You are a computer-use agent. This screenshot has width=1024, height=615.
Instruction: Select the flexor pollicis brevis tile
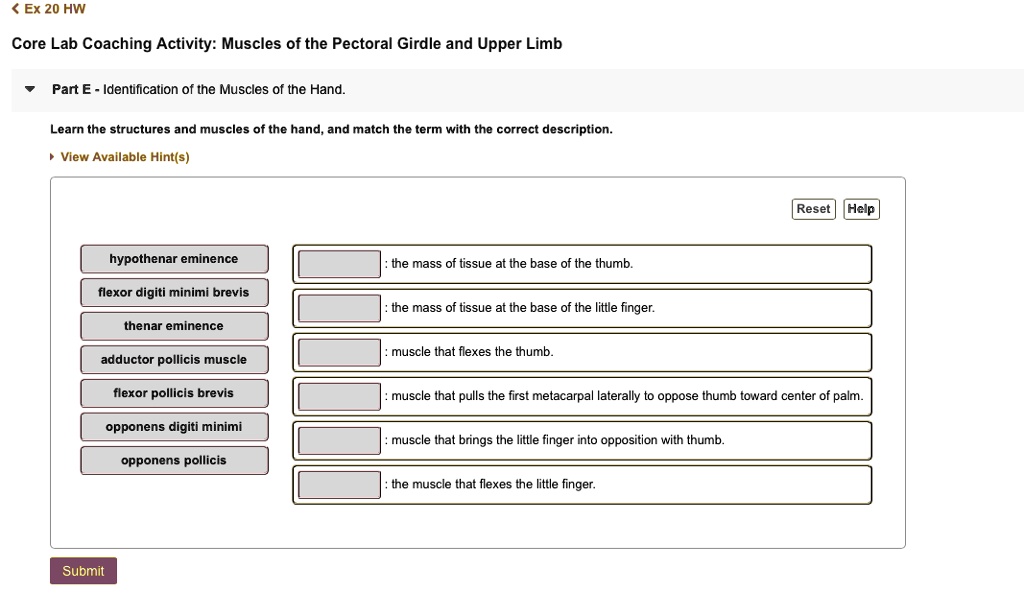(x=174, y=393)
